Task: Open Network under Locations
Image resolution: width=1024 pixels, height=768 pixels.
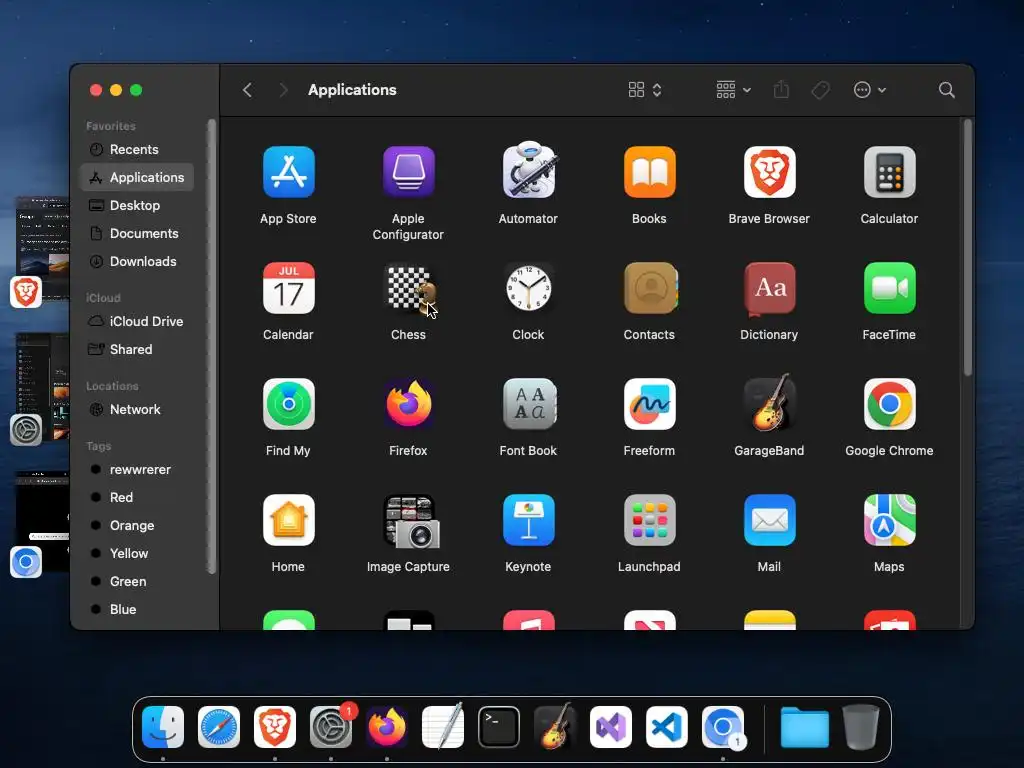Action: [x=136, y=409]
